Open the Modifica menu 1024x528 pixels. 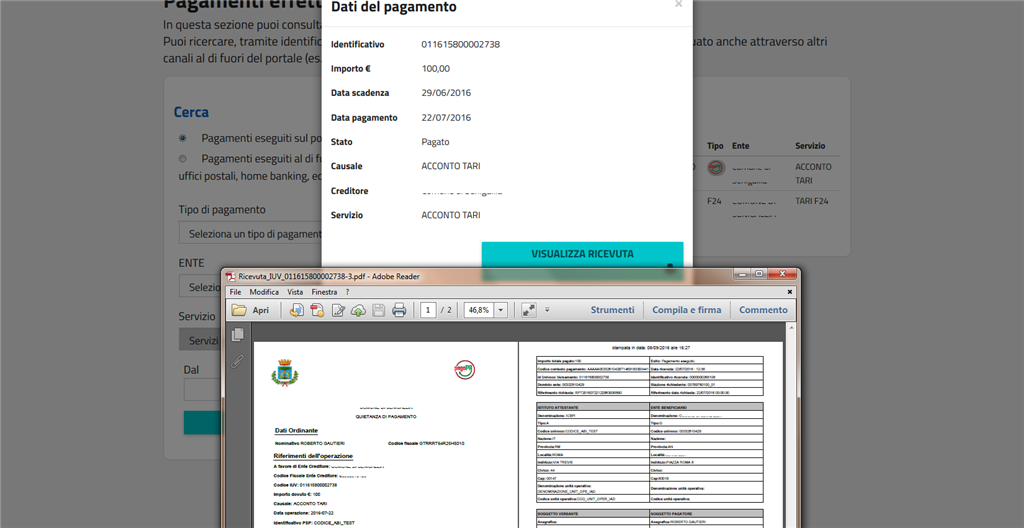264,292
